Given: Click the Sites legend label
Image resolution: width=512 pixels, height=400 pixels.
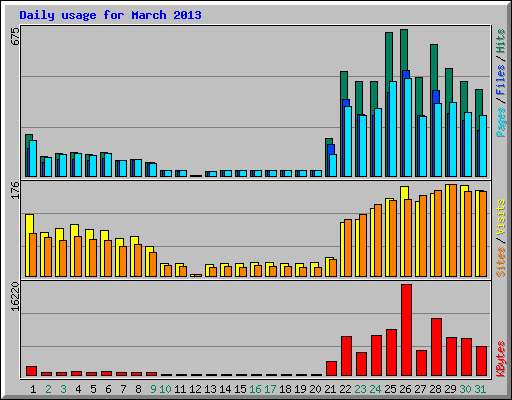Looking at the screenshot, I should tap(501, 262).
